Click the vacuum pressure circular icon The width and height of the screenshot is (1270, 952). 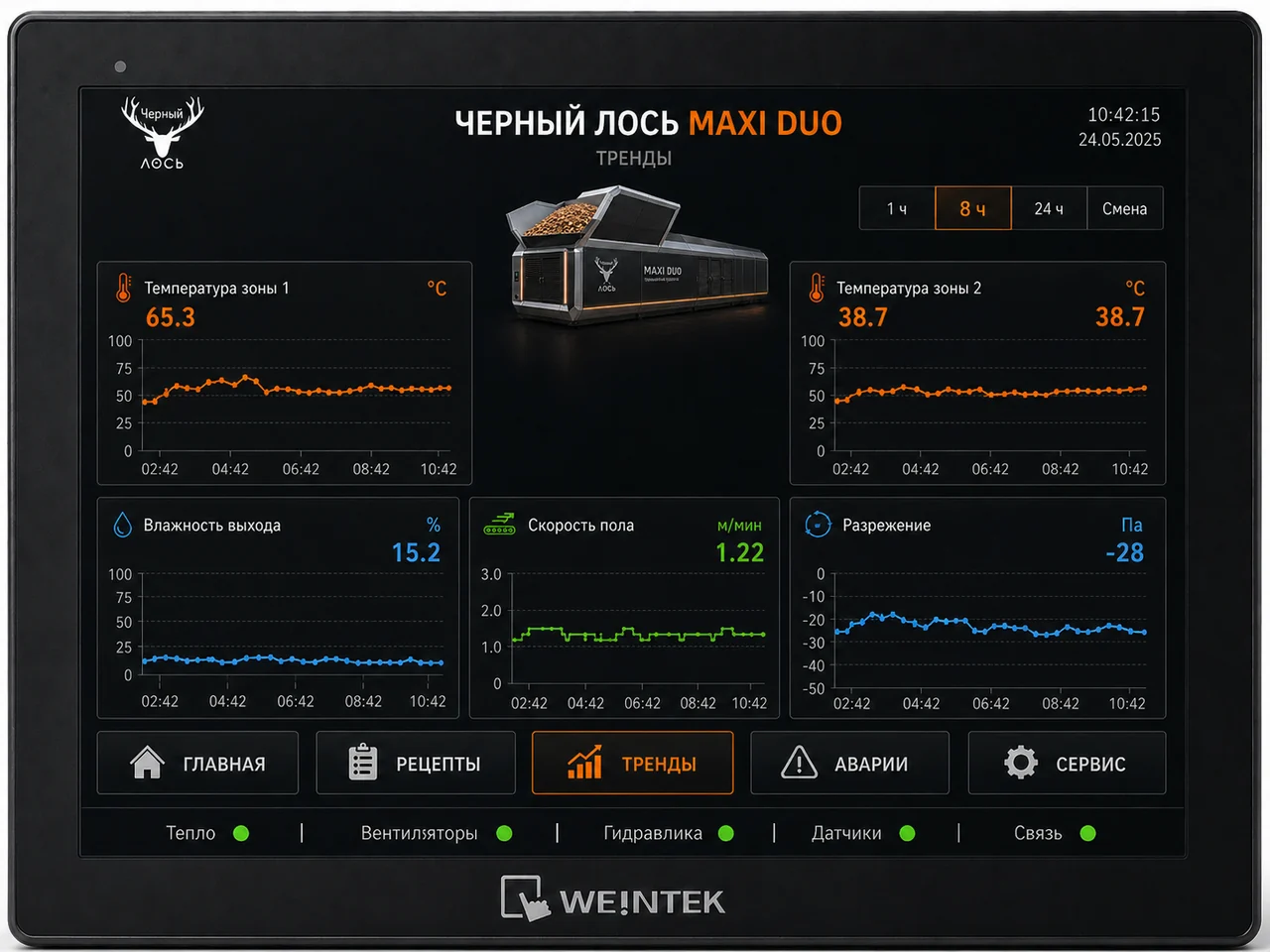pyautogui.click(x=818, y=525)
